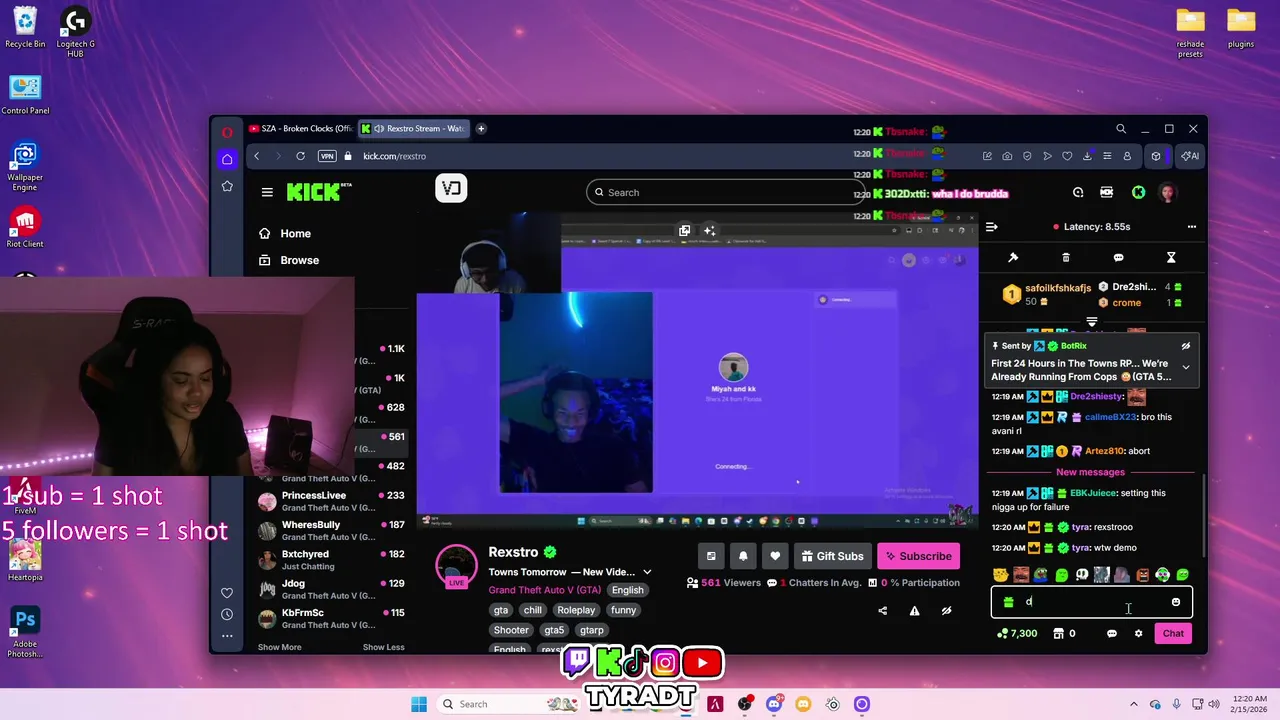Open picture-in-picture icon on the stream video
1280x720 pixels.
(685, 230)
